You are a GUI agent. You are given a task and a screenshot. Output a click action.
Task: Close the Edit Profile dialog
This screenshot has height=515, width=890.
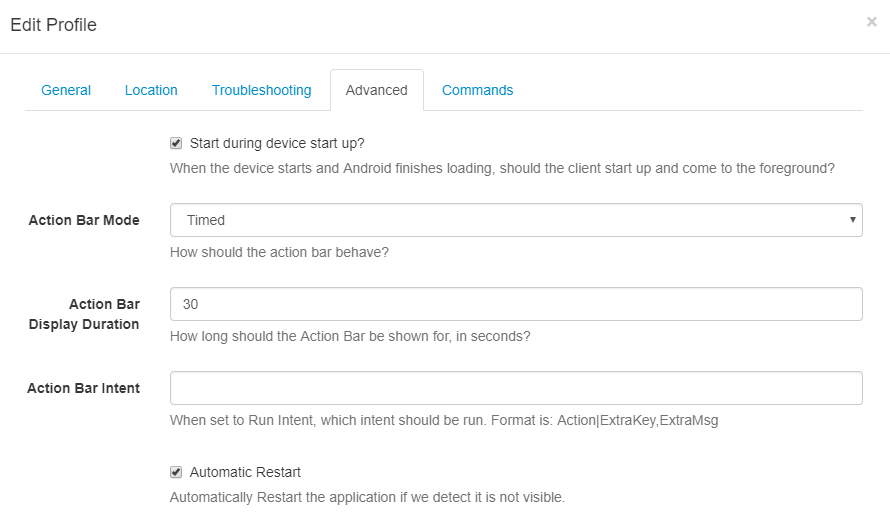(x=871, y=22)
